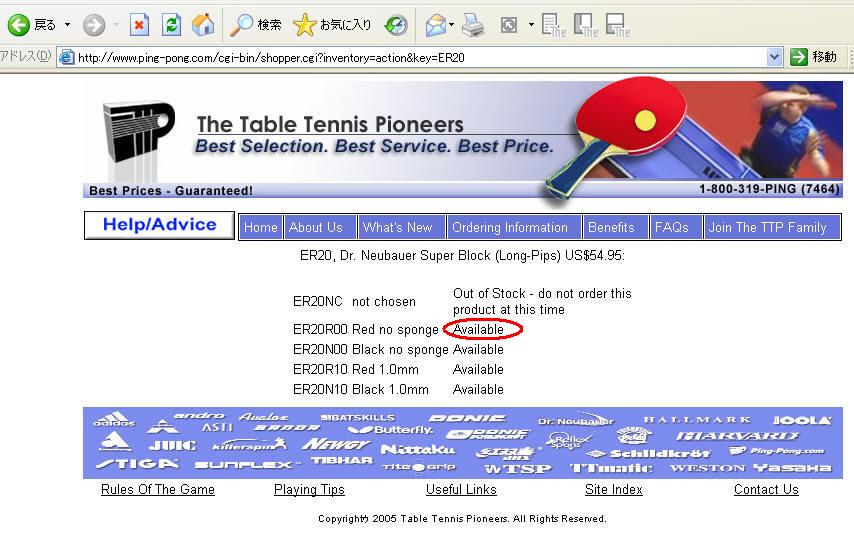Select ER20R00 Red no sponge text
Image resolution: width=854 pixels, height=544 pixels.
click(365, 329)
